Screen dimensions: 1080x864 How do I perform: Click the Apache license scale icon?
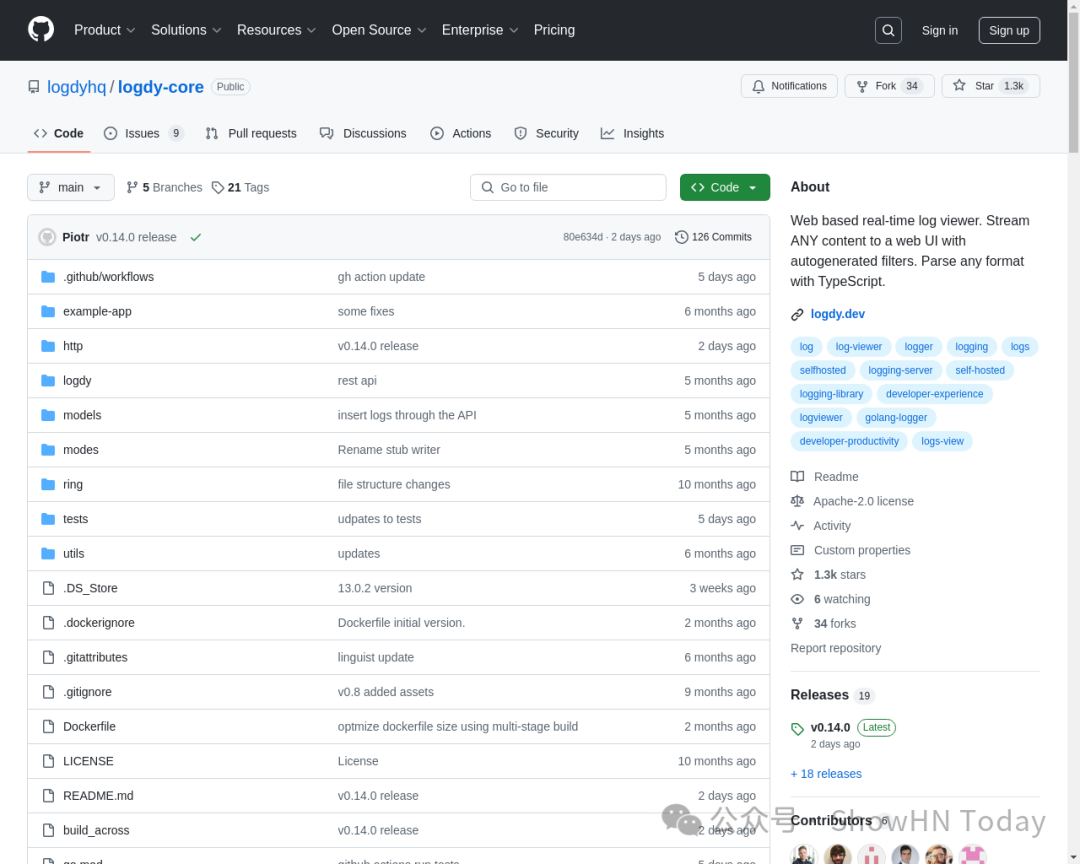pyautogui.click(x=797, y=501)
